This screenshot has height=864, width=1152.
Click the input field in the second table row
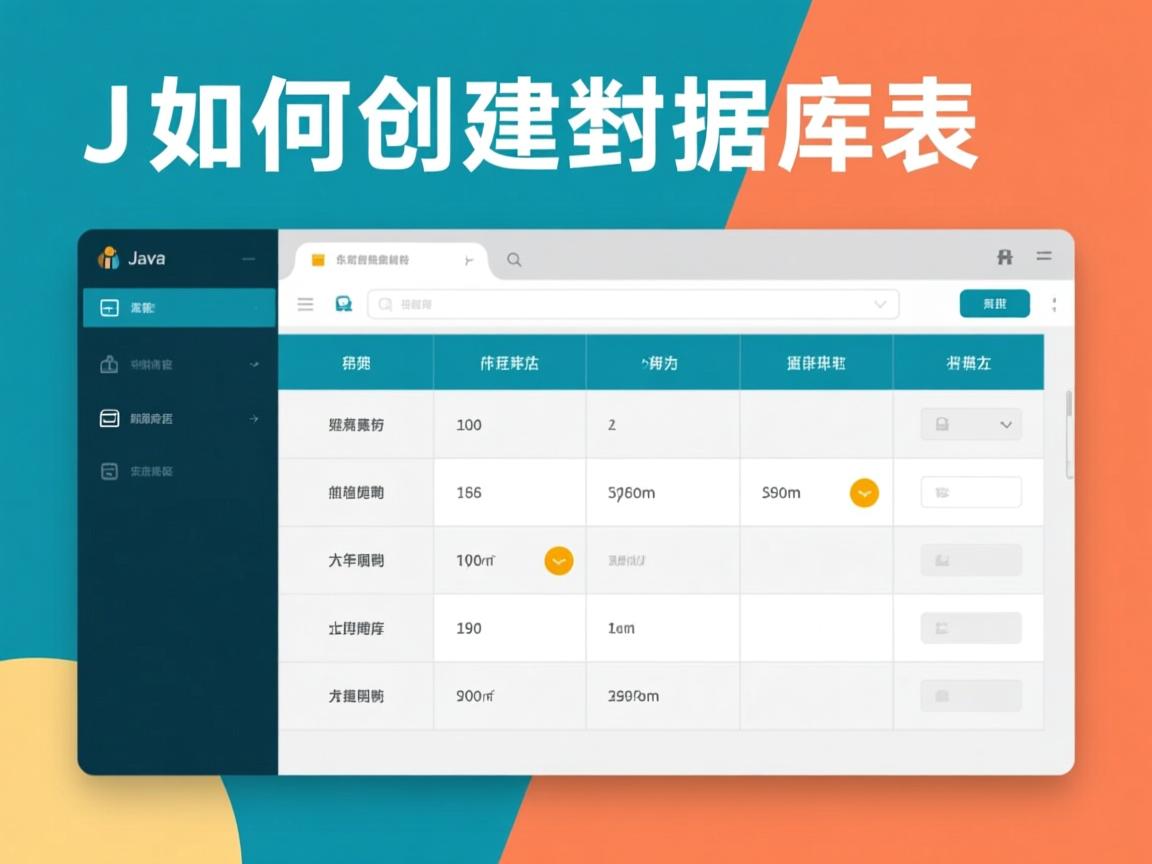point(970,492)
